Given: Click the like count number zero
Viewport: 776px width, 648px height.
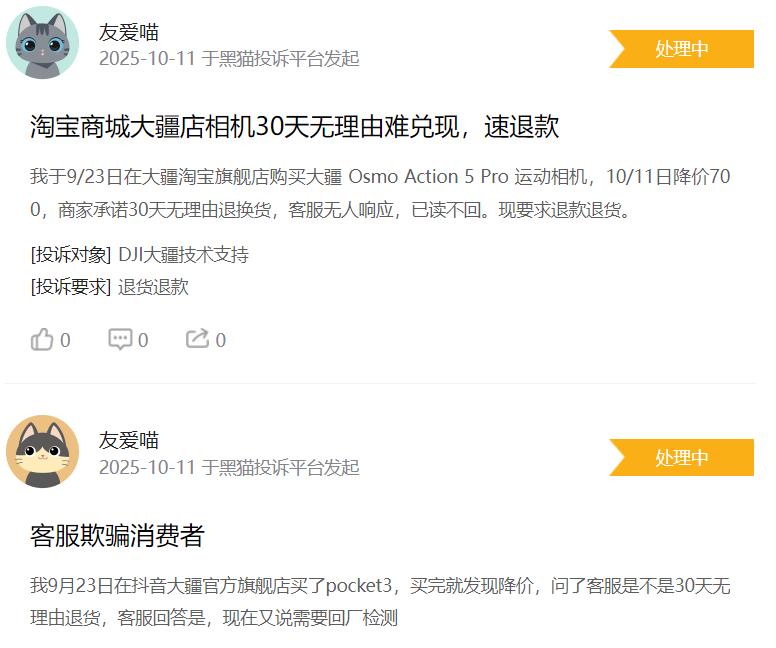Looking at the screenshot, I should point(65,340).
